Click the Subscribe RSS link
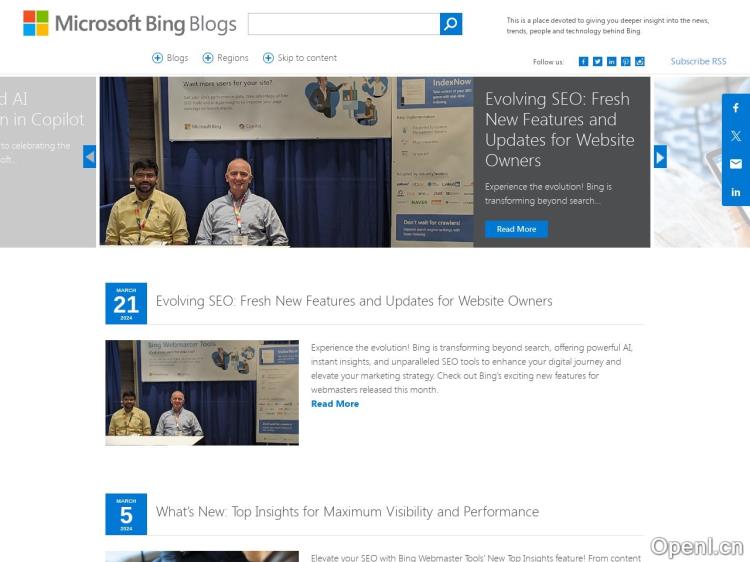 (698, 61)
